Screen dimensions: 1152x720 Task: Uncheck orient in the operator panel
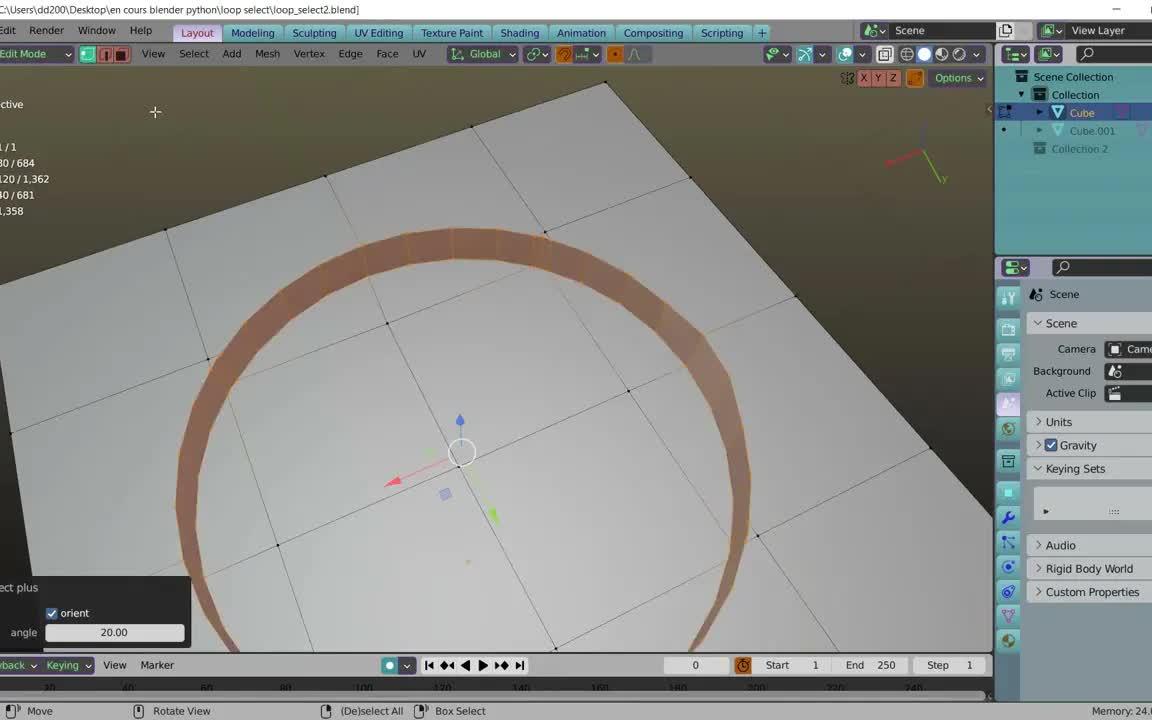pos(52,613)
